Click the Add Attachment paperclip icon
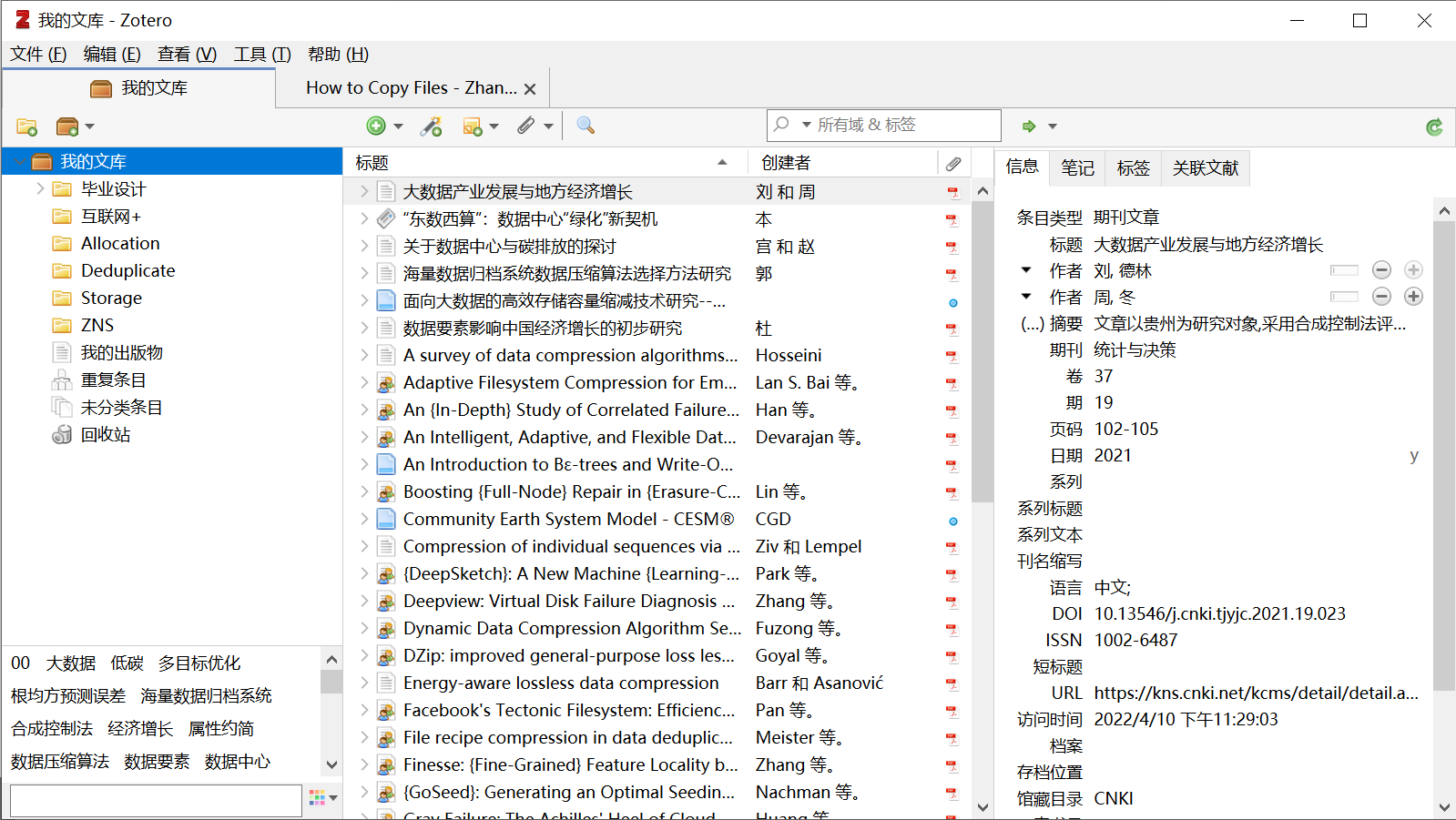The width and height of the screenshot is (1456, 820). coord(526,126)
